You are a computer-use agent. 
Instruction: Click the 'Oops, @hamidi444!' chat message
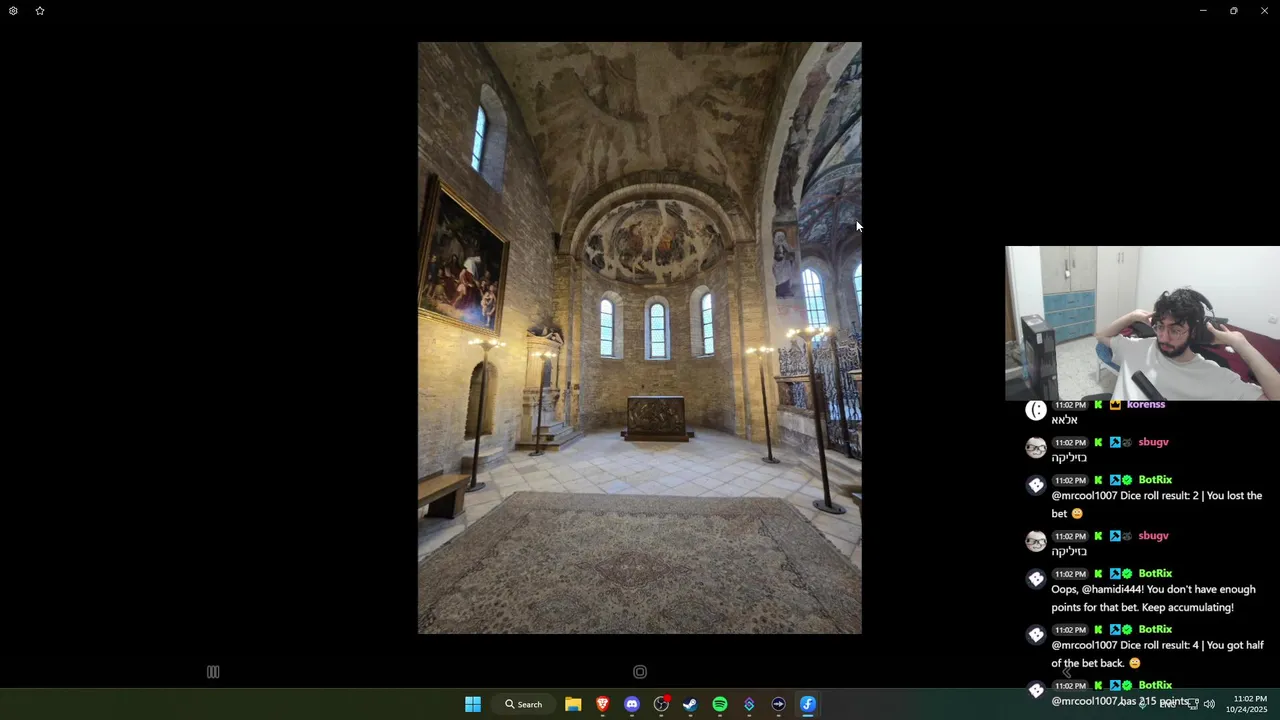click(1153, 598)
